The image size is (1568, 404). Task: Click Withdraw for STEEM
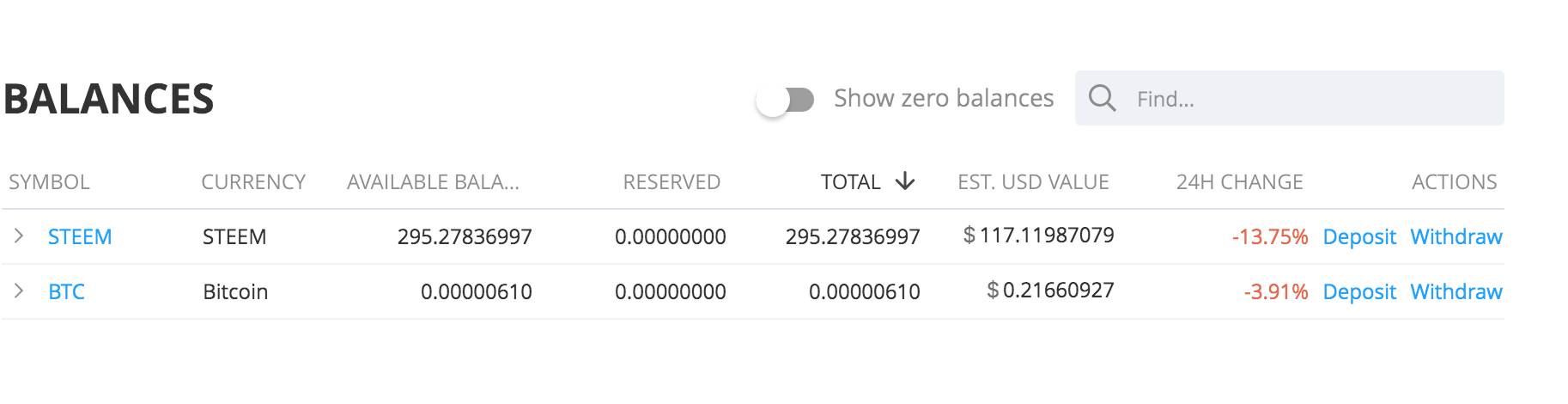coord(1456,236)
